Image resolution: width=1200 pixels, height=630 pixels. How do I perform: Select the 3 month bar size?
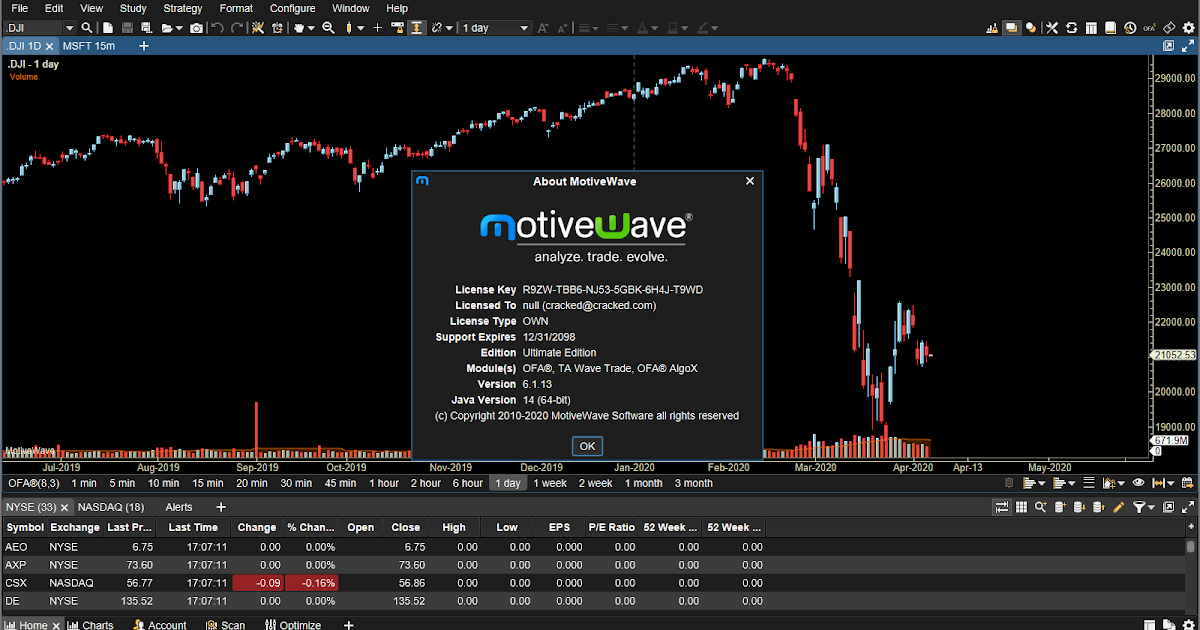coord(693,483)
